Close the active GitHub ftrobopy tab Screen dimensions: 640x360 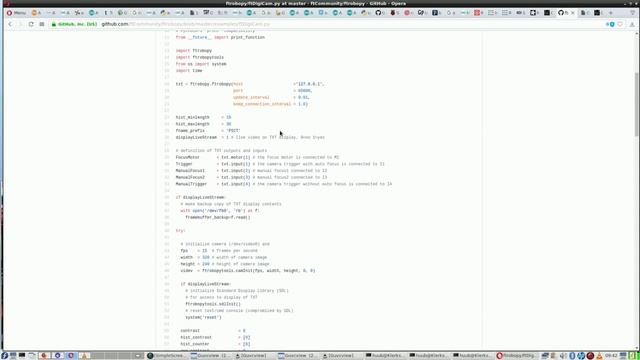573,13
